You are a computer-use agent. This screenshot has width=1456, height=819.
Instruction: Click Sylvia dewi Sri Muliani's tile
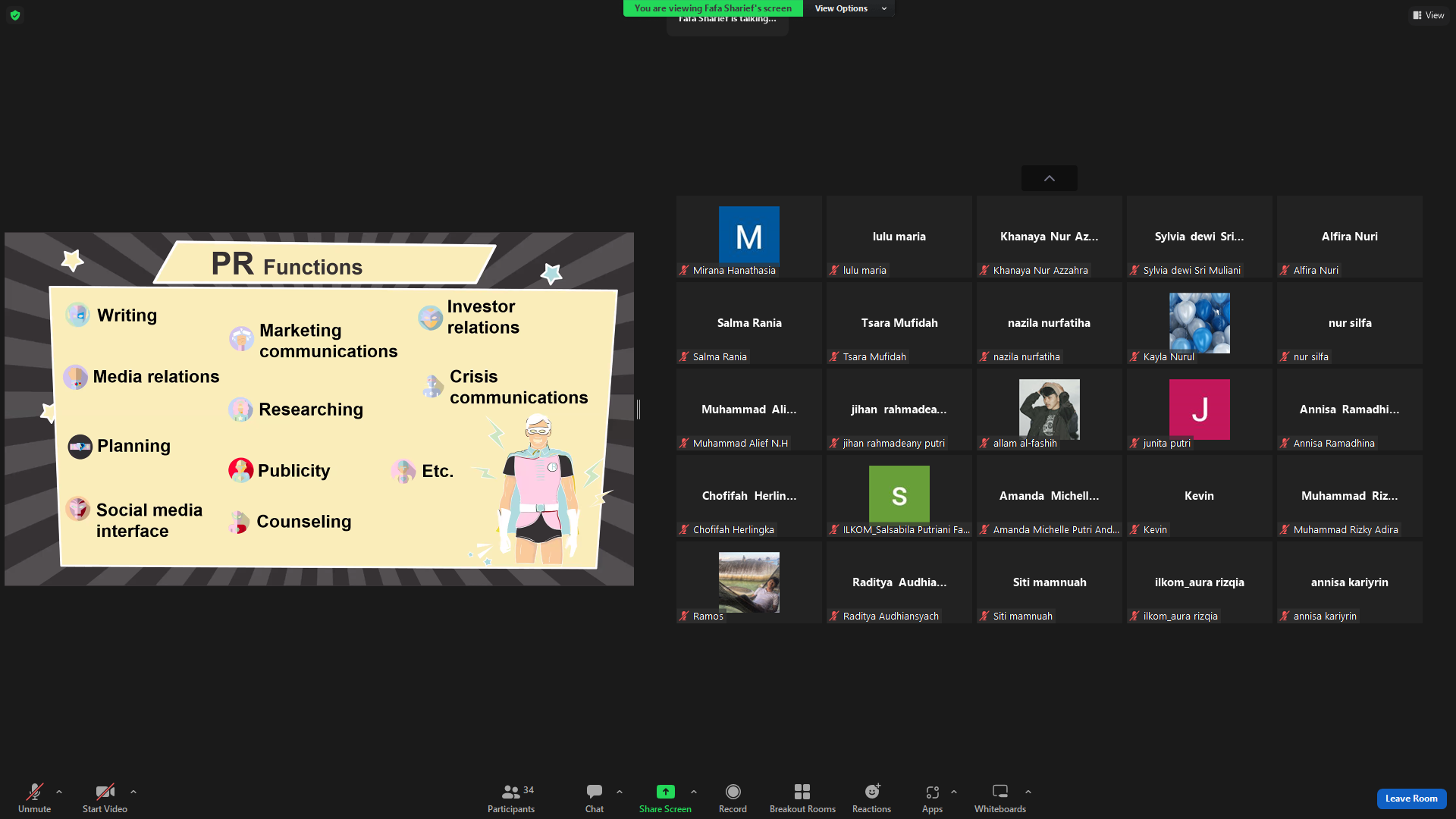[1200, 237]
